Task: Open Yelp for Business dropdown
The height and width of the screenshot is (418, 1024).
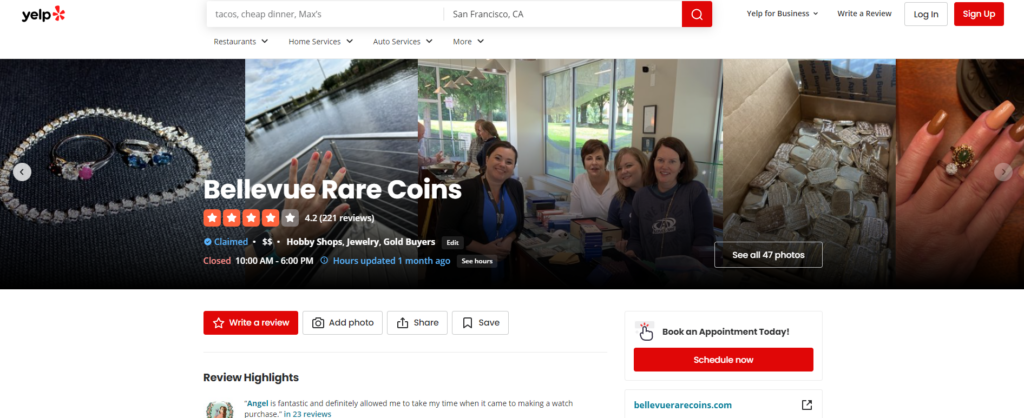Action: (x=782, y=14)
